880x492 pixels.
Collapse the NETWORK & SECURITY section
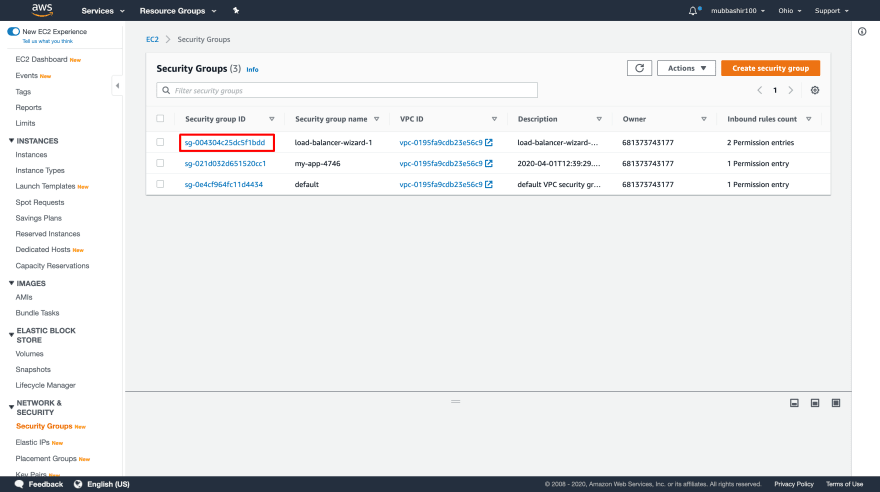coord(11,407)
